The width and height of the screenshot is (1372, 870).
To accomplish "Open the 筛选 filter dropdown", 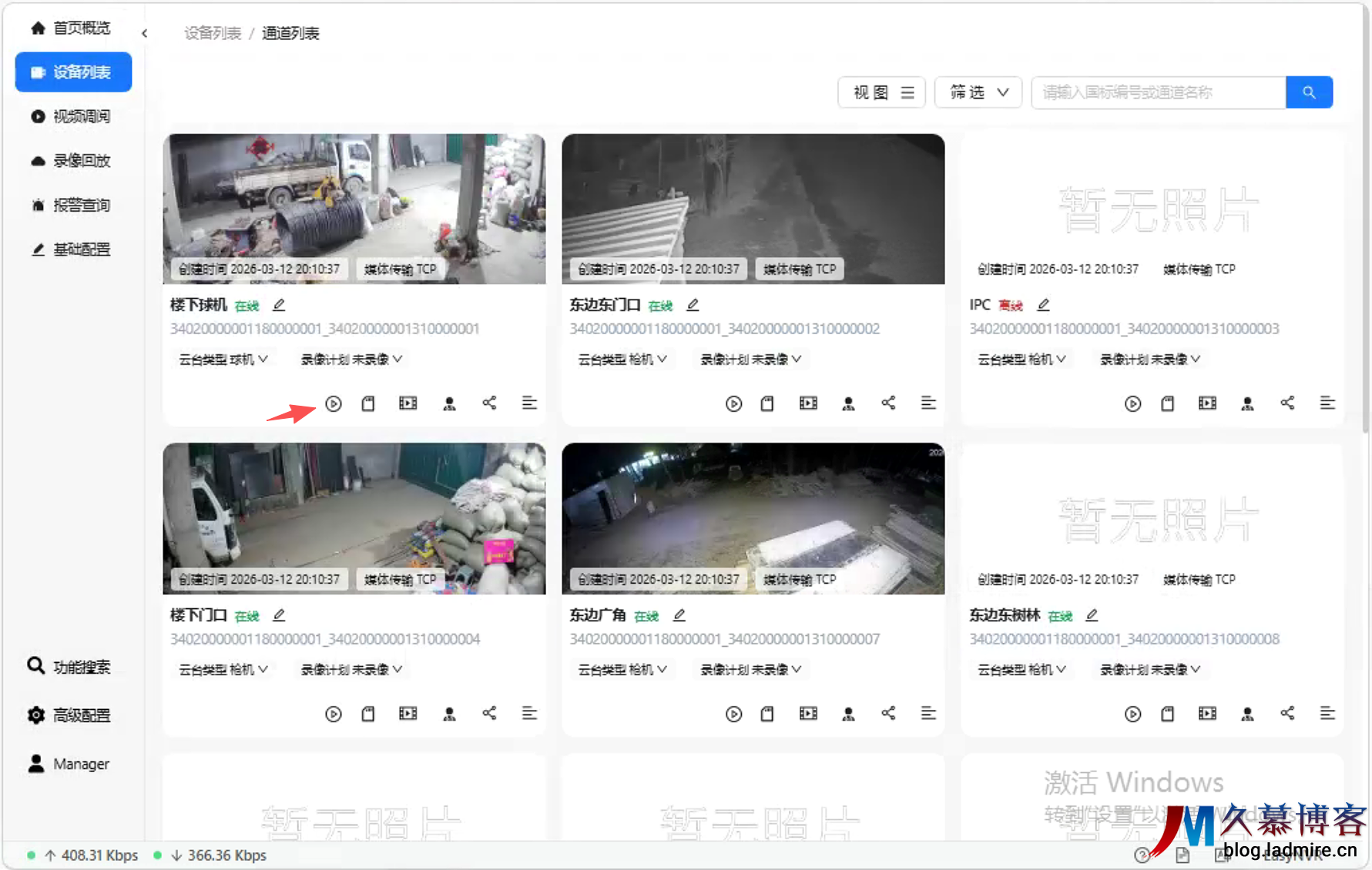I will point(978,92).
